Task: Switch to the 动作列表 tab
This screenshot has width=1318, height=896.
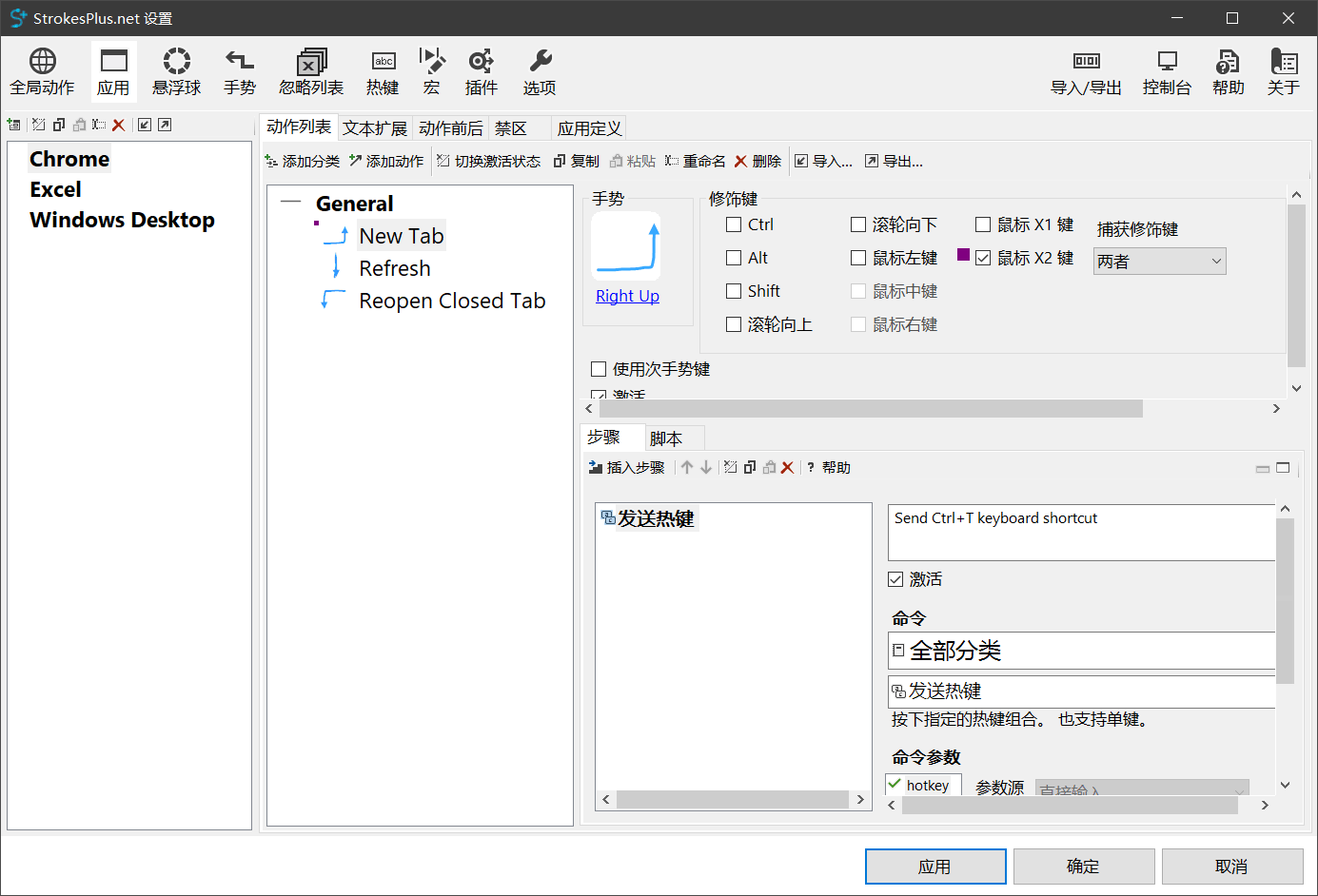Action: point(299,127)
